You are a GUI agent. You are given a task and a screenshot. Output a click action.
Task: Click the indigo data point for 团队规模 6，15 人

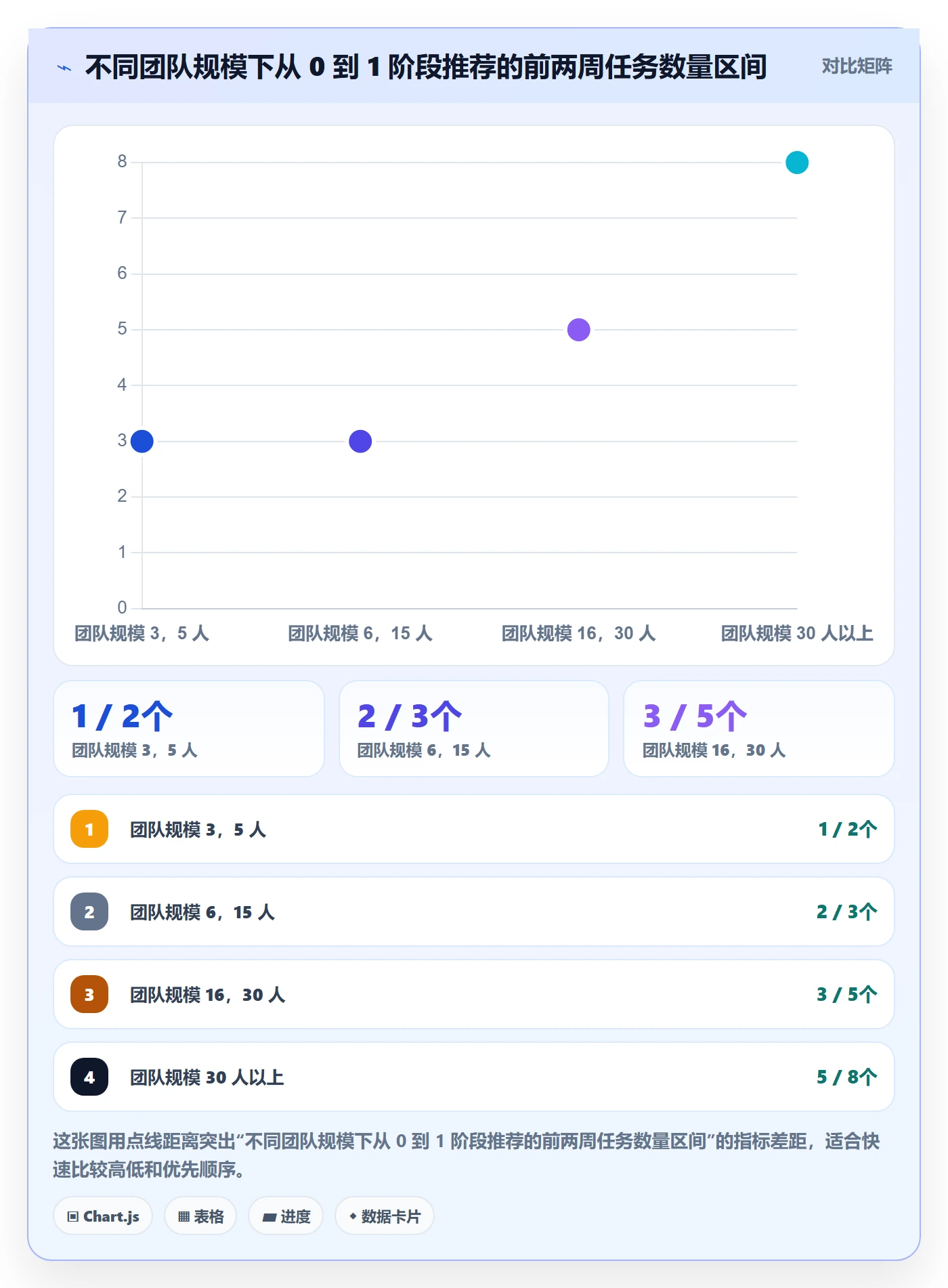(x=360, y=442)
